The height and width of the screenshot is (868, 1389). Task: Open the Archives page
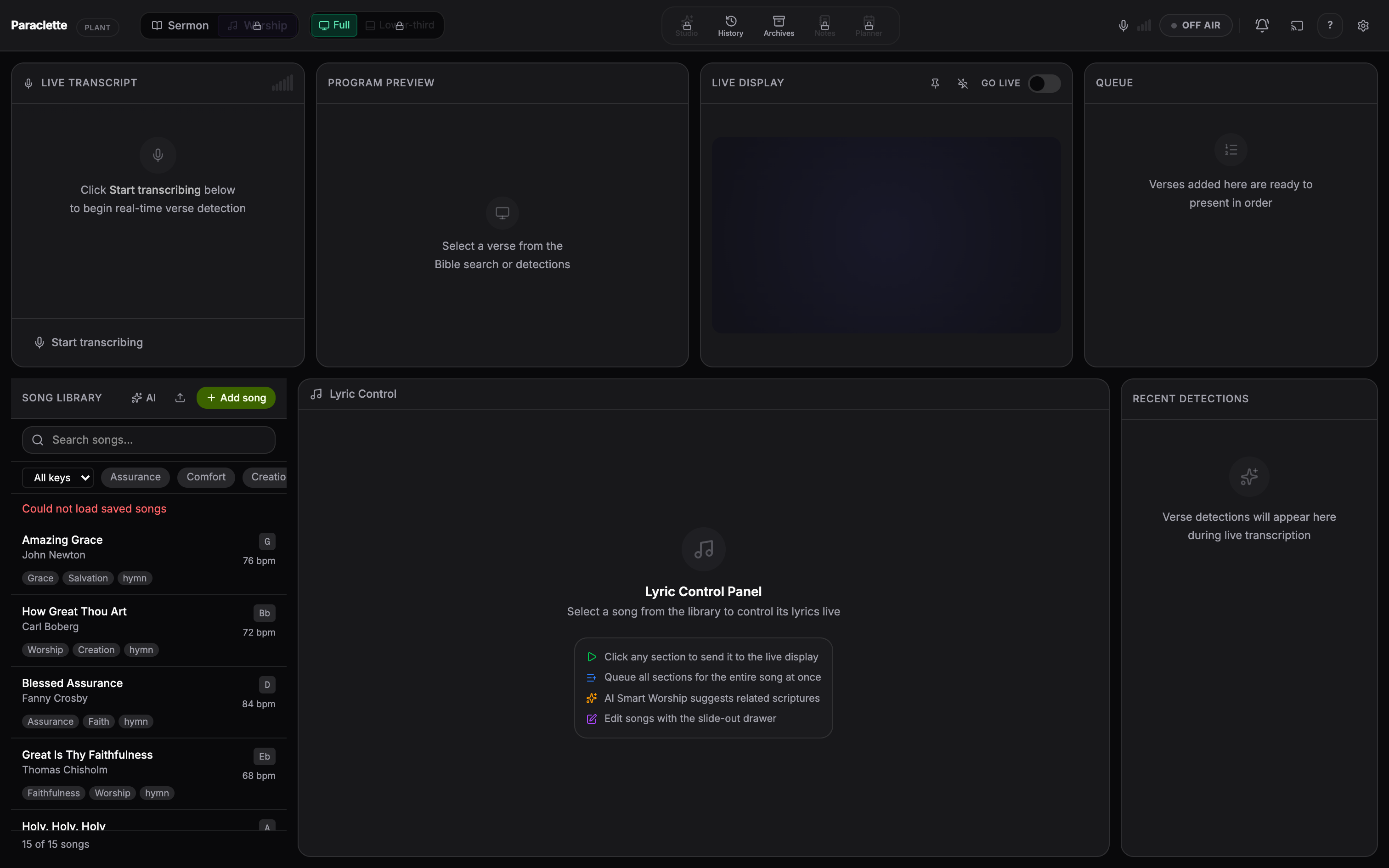[x=779, y=26]
